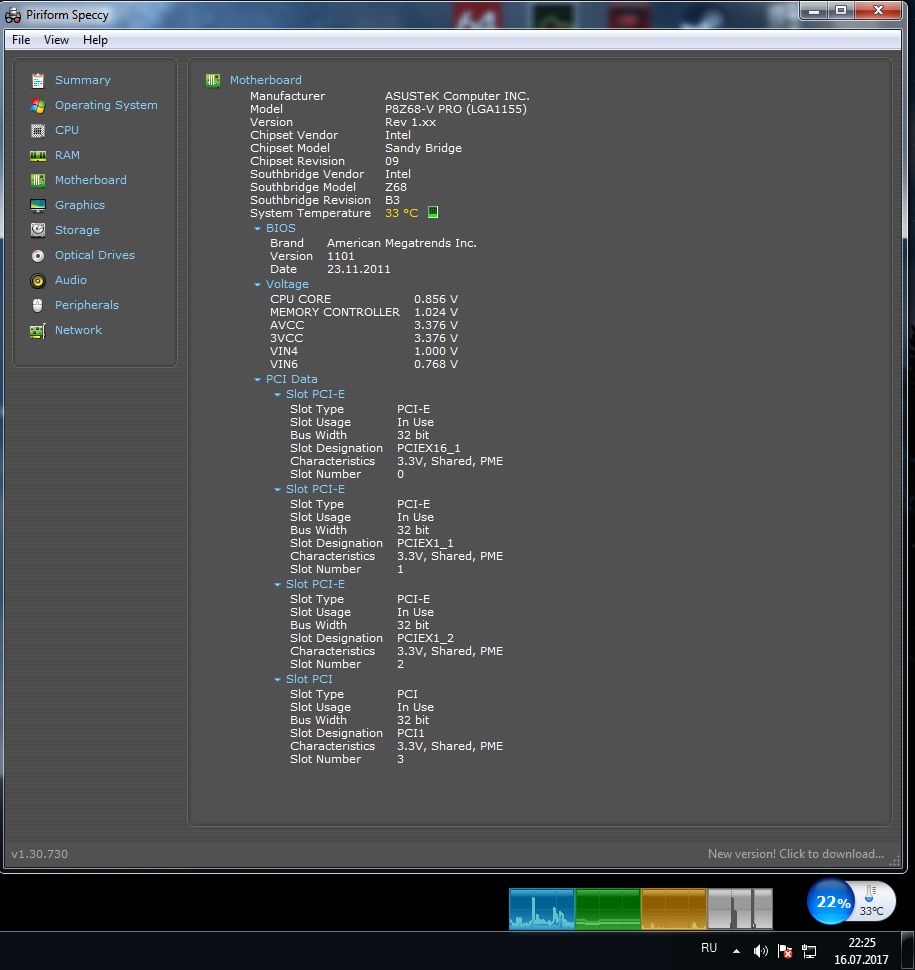
Task: Click the P8Z68-V PRO (LGA1155) model value
Action: (456, 109)
